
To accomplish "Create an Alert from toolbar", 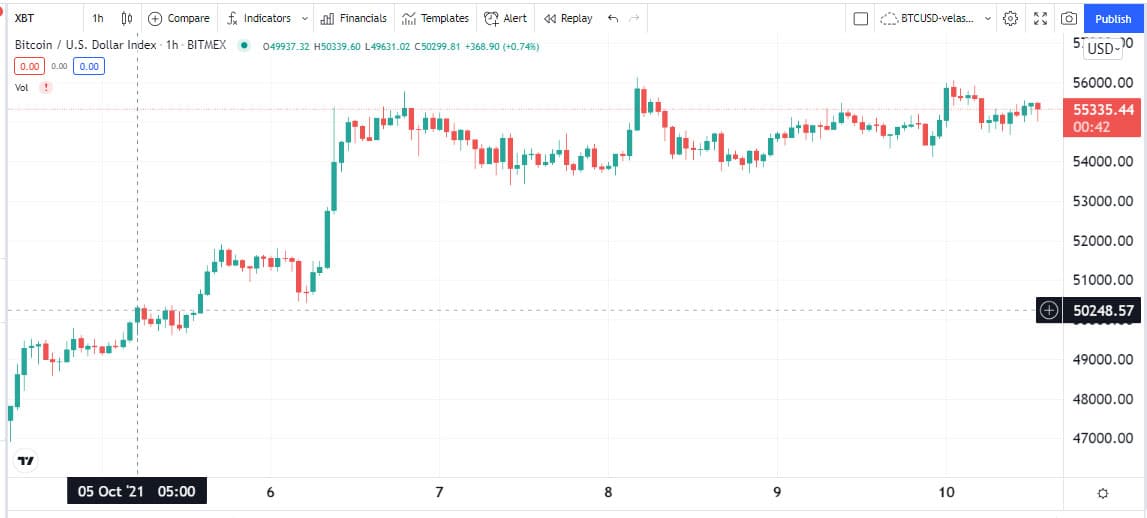I will click(505, 18).
